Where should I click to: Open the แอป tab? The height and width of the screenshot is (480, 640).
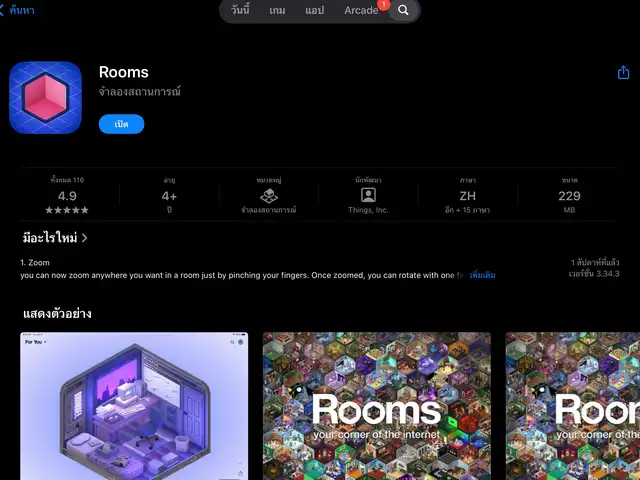(x=314, y=10)
